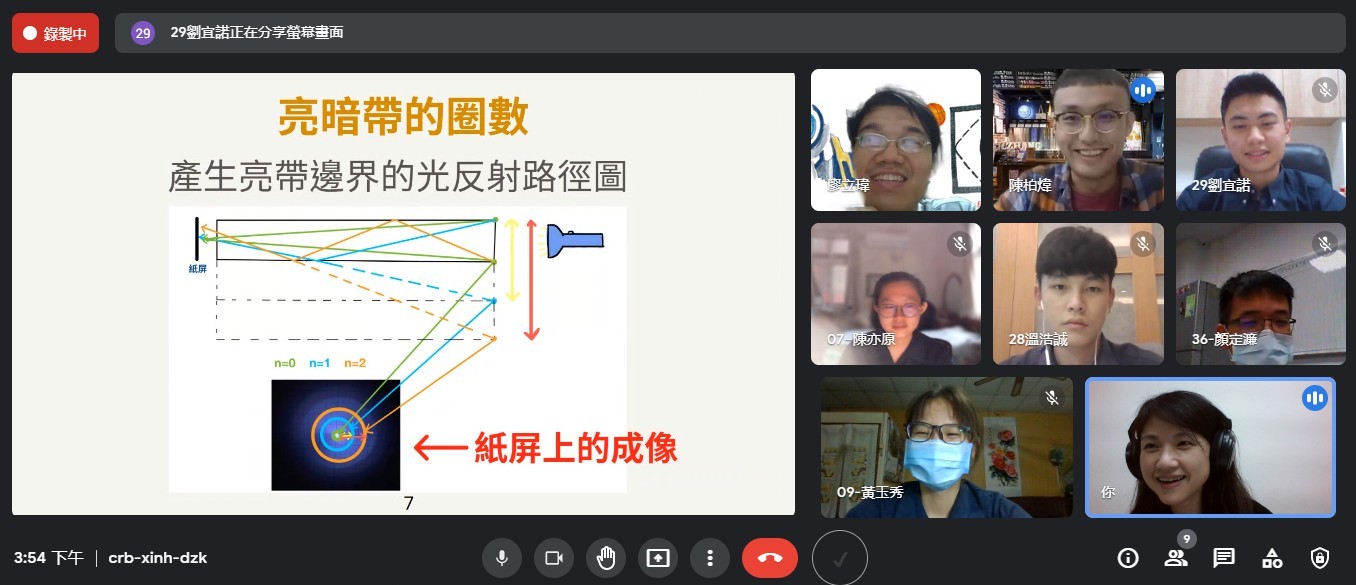
Task: Open meeting details info icon
Action: [1128, 558]
